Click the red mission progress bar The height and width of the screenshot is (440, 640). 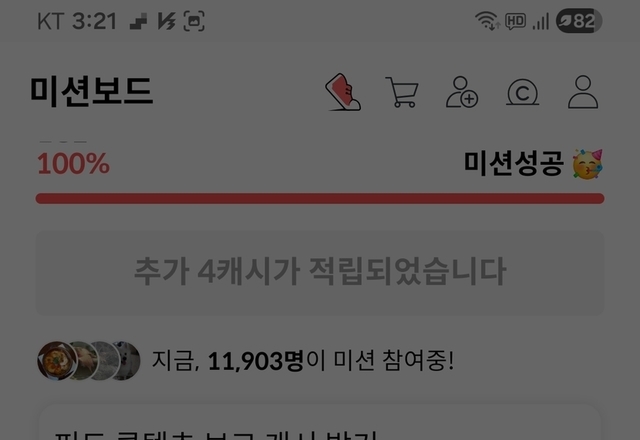(x=320, y=199)
